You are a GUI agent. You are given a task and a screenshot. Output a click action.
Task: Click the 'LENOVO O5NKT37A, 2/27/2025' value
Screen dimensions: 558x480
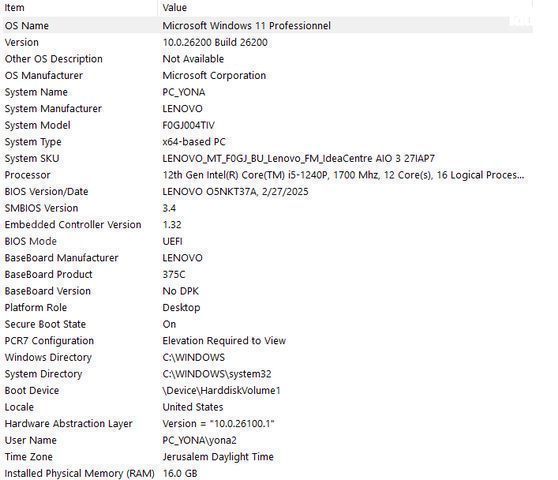click(x=235, y=191)
